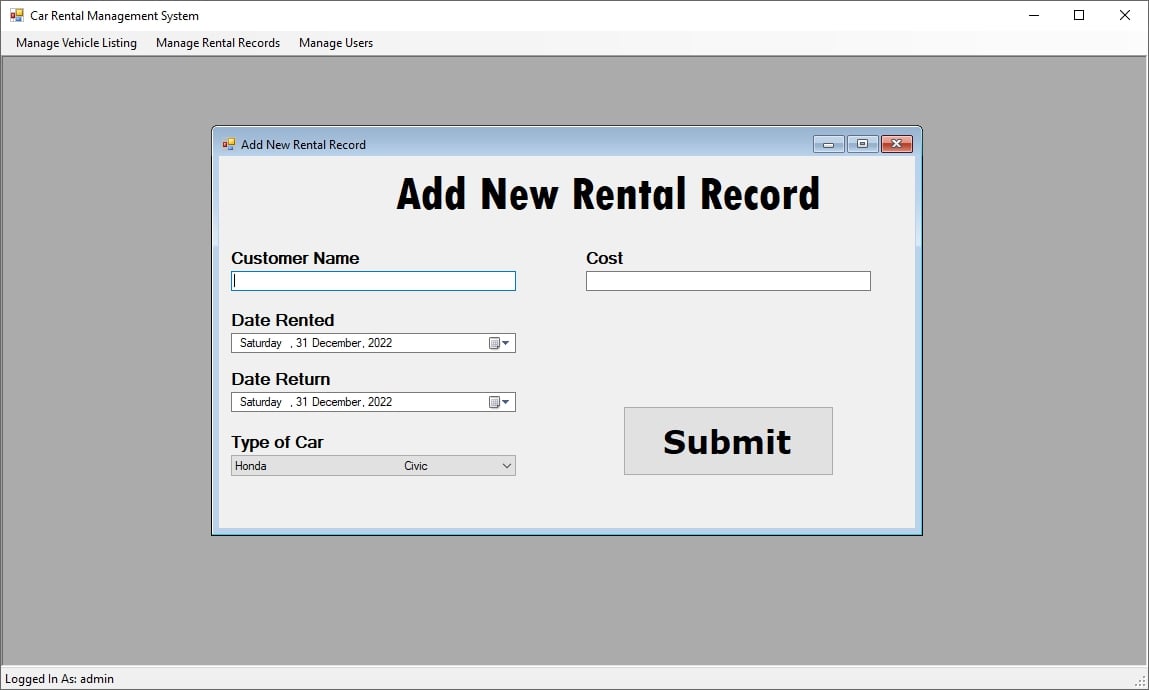Open the Manage Users menu
Viewport: 1149px width, 690px height.
click(336, 43)
